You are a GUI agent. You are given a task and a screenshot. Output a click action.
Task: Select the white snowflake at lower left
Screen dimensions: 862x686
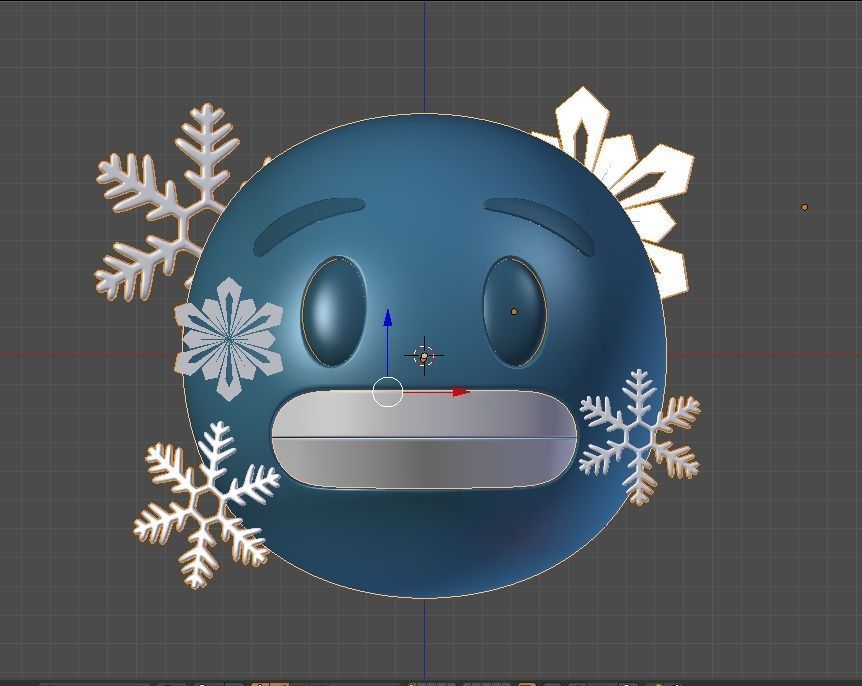[207, 503]
